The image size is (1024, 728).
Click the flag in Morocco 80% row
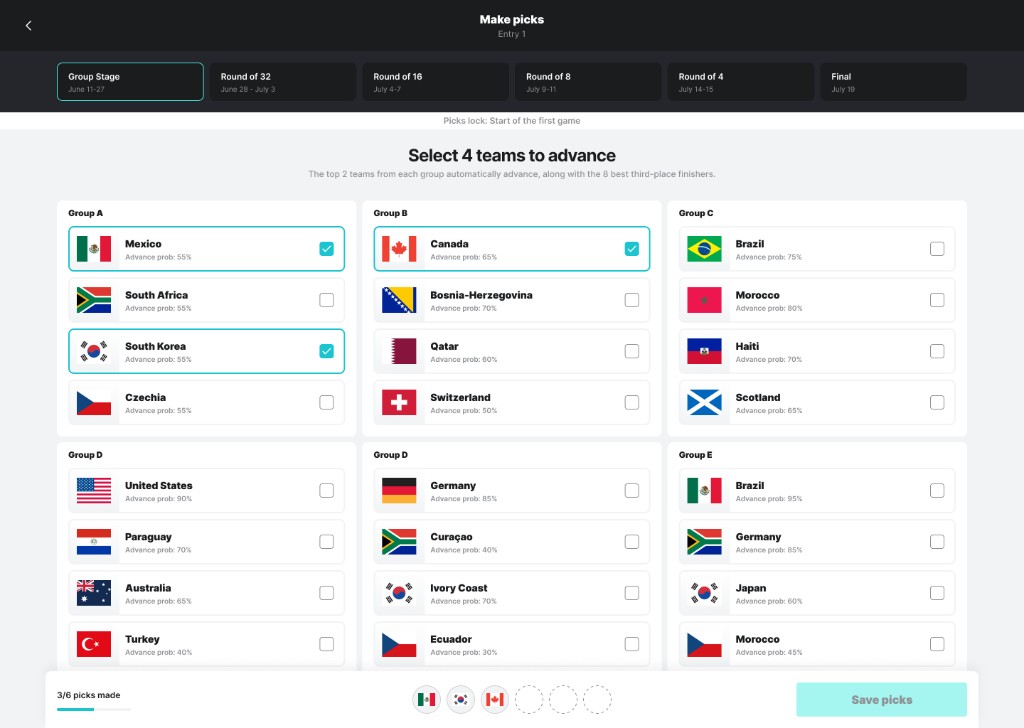[x=704, y=300]
